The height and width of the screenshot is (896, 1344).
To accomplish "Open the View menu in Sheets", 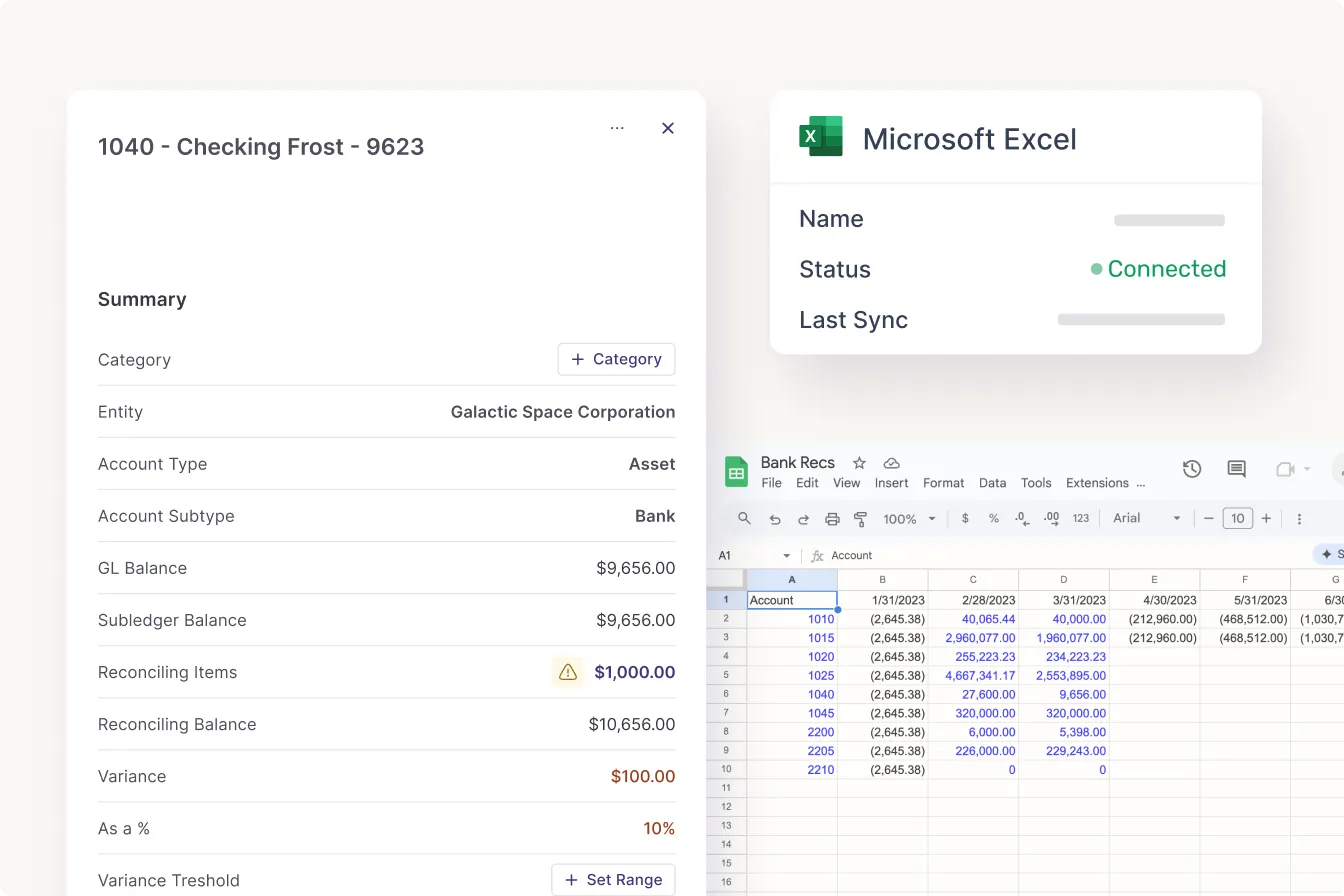I will pos(847,483).
